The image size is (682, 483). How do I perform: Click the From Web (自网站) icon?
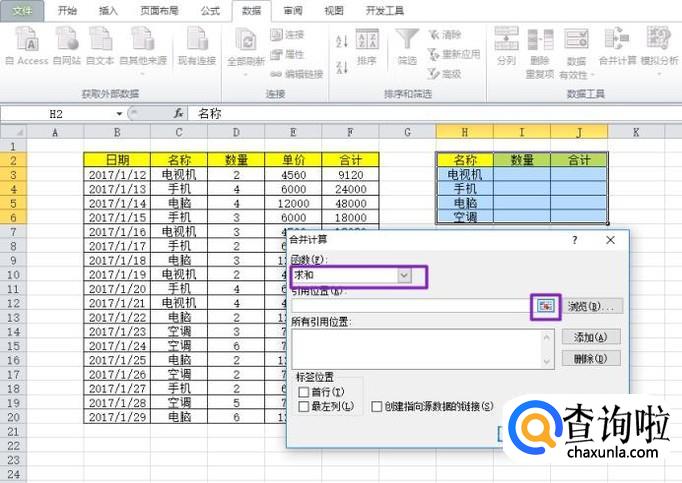click(67, 46)
